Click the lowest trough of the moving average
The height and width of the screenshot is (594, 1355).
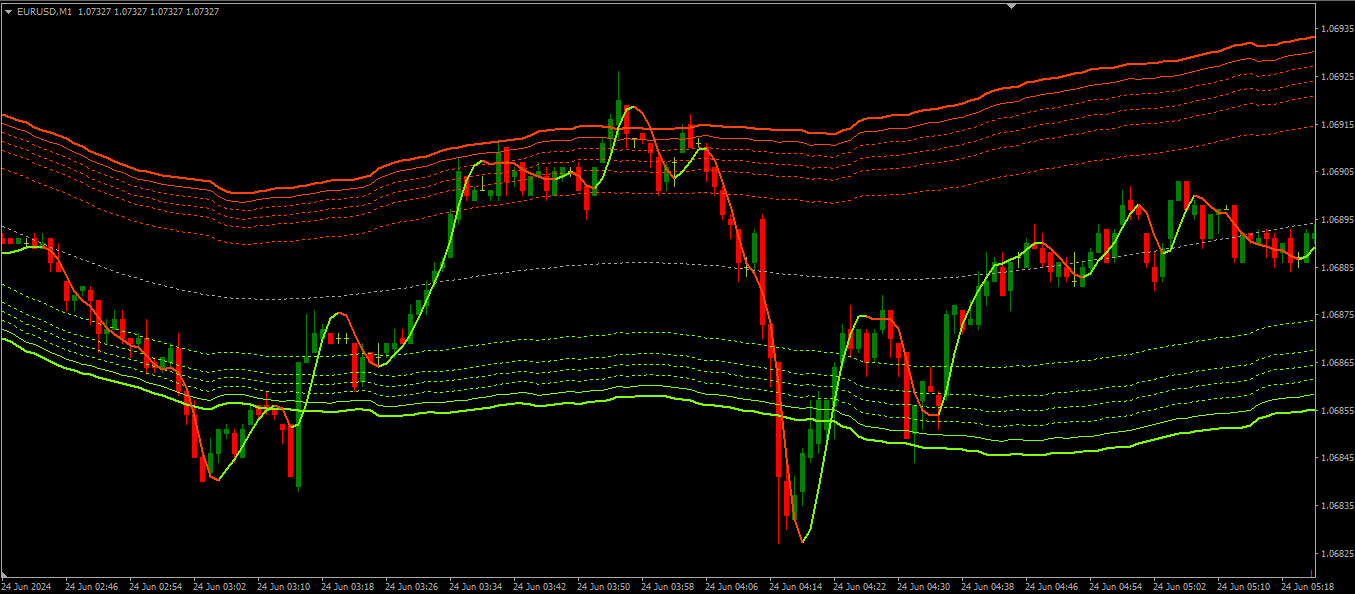(x=803, y=541)
